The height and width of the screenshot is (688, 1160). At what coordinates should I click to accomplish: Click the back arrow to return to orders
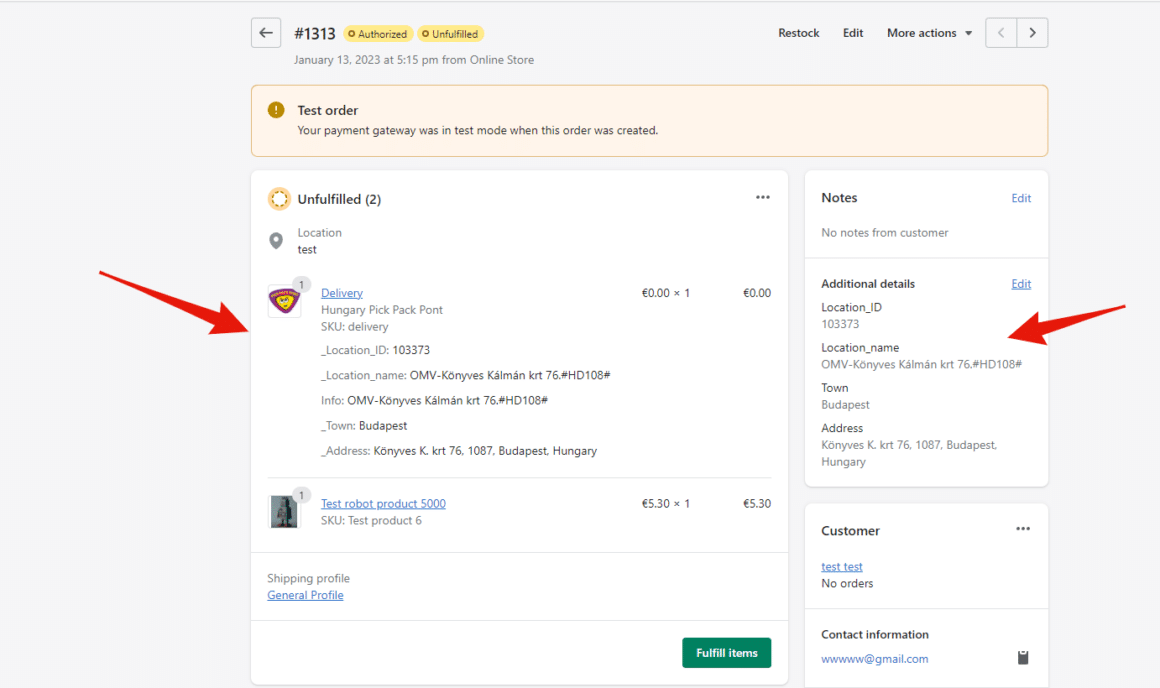pyautogui.click(x=265, y=32)
